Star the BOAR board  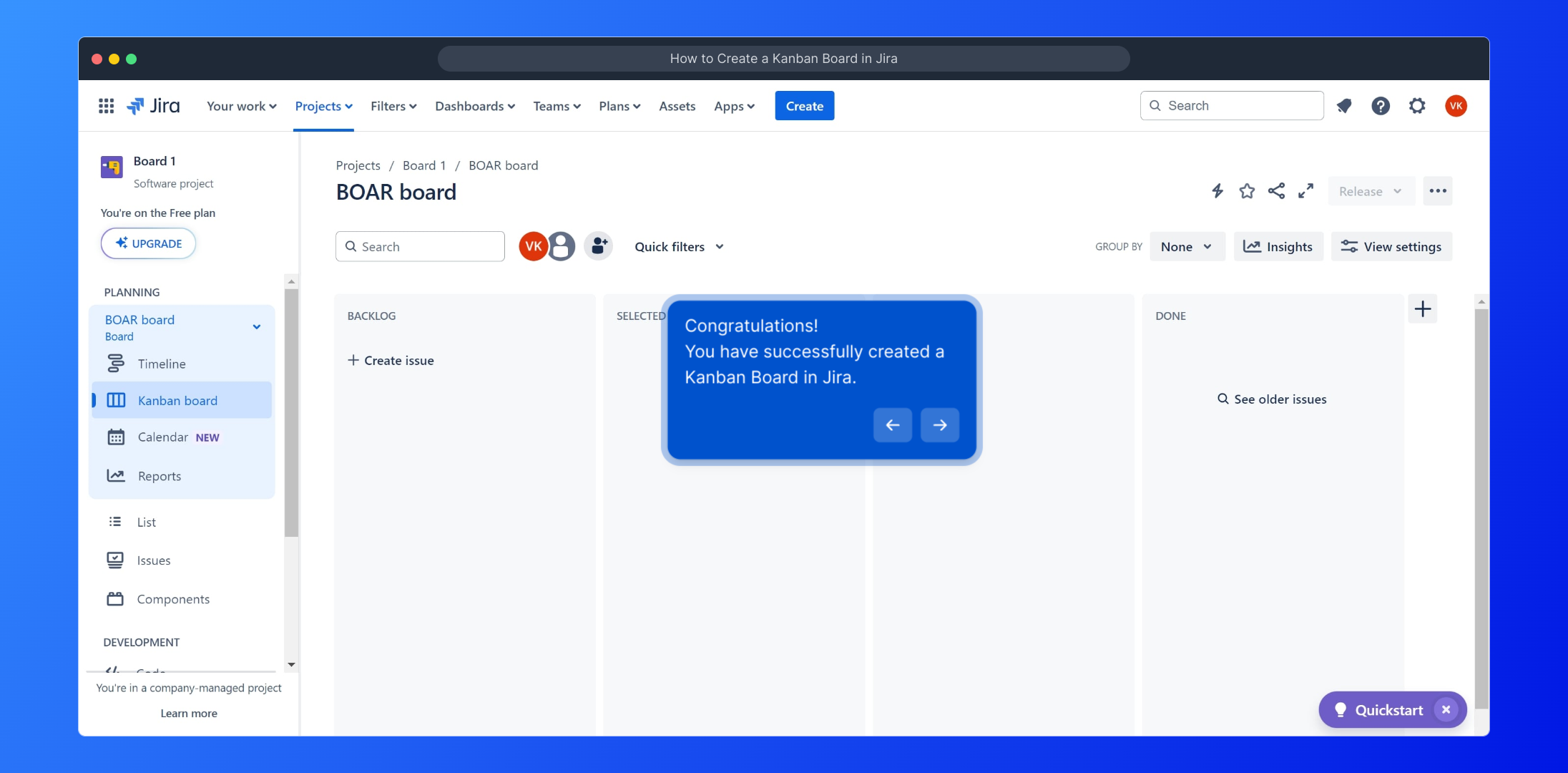pyautogui.click(x=1247, y=191)
